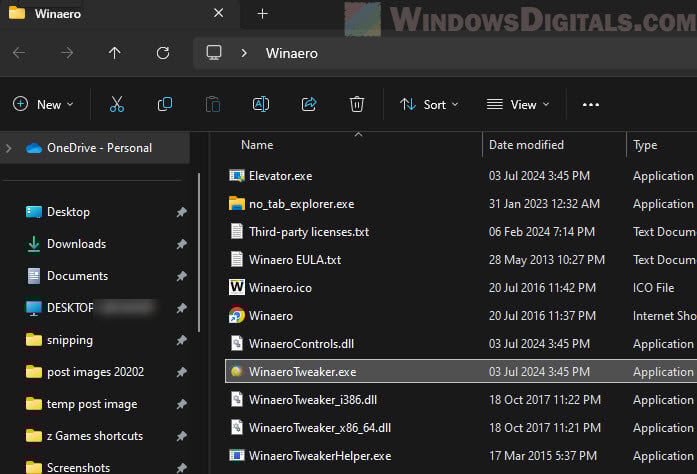Viewport: 697px width, 474px height.
Task: Click the sidebar vertical scrollbar
Action: (x=199, y=253)
